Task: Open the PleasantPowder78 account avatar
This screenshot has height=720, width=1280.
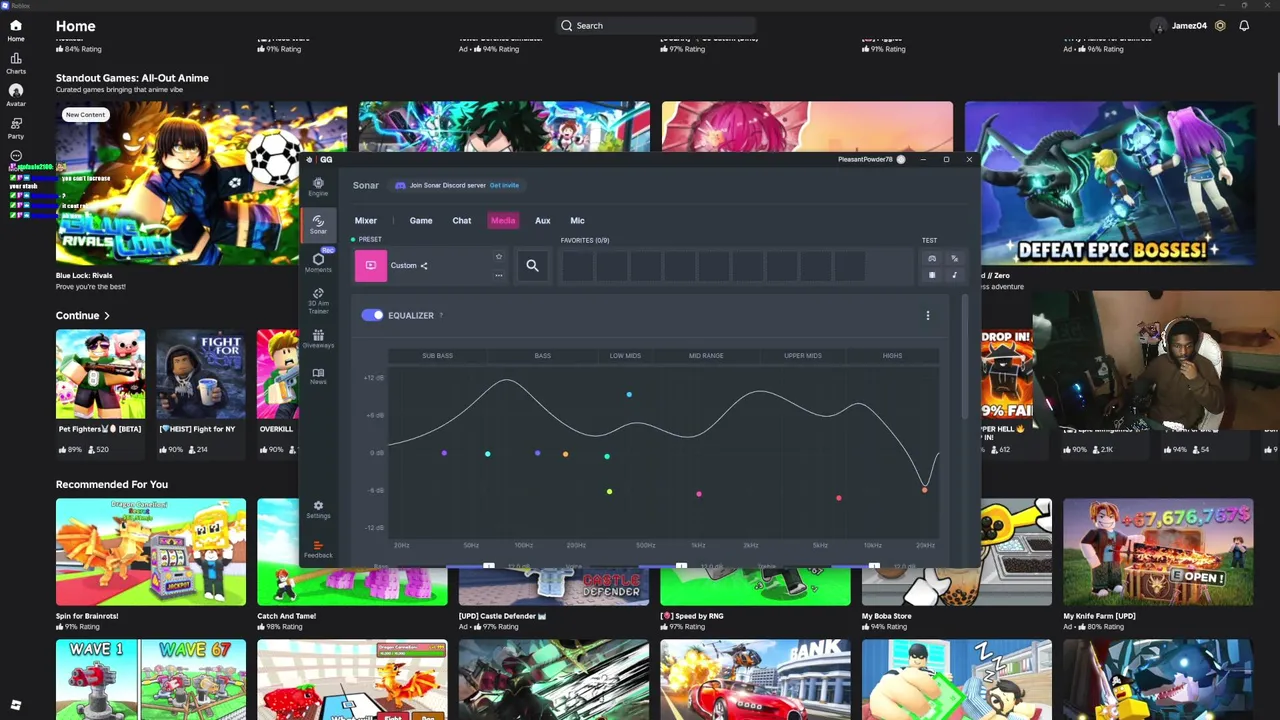Action: point(901,160)
